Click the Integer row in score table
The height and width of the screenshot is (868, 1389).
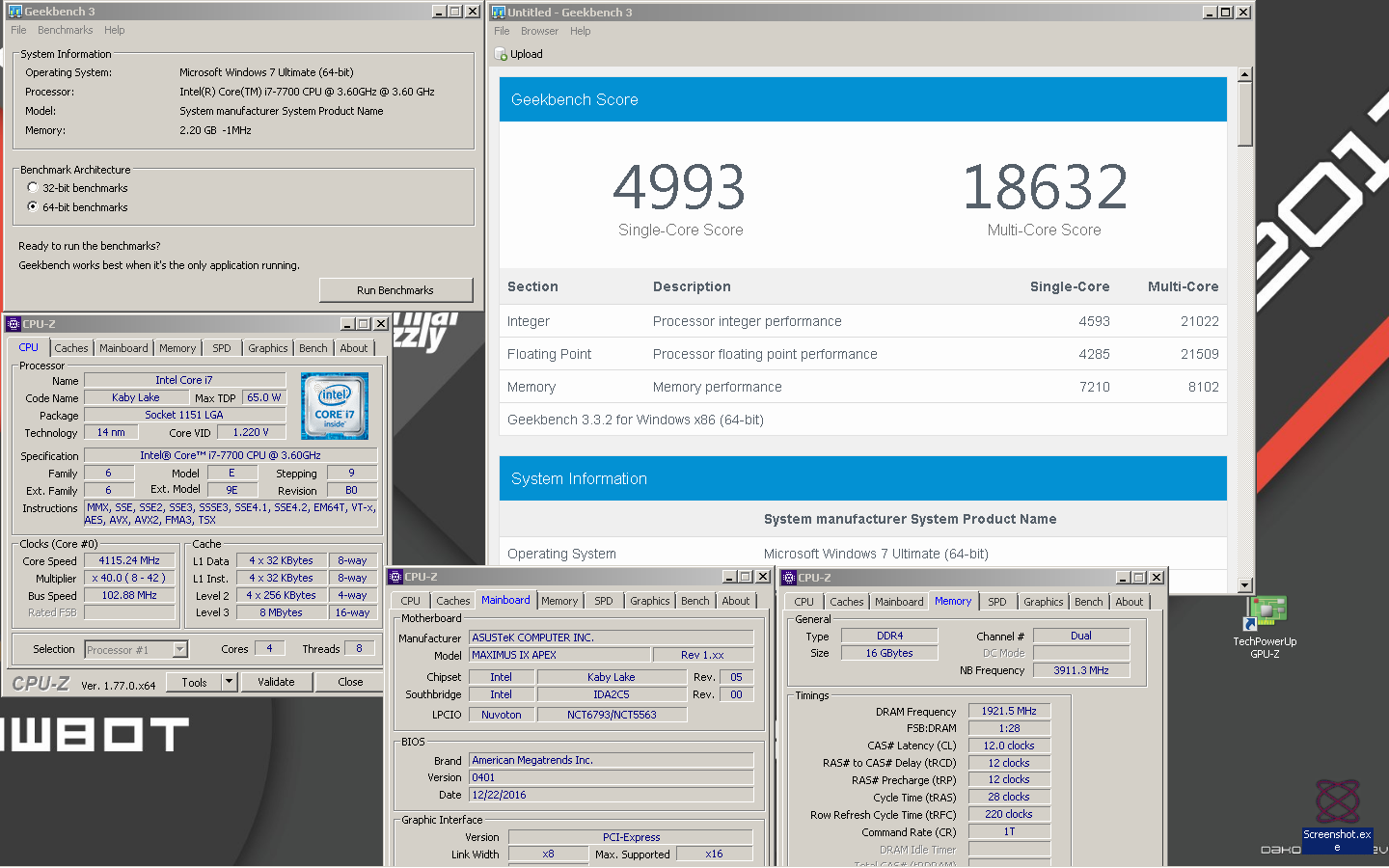tap(863, 321)
